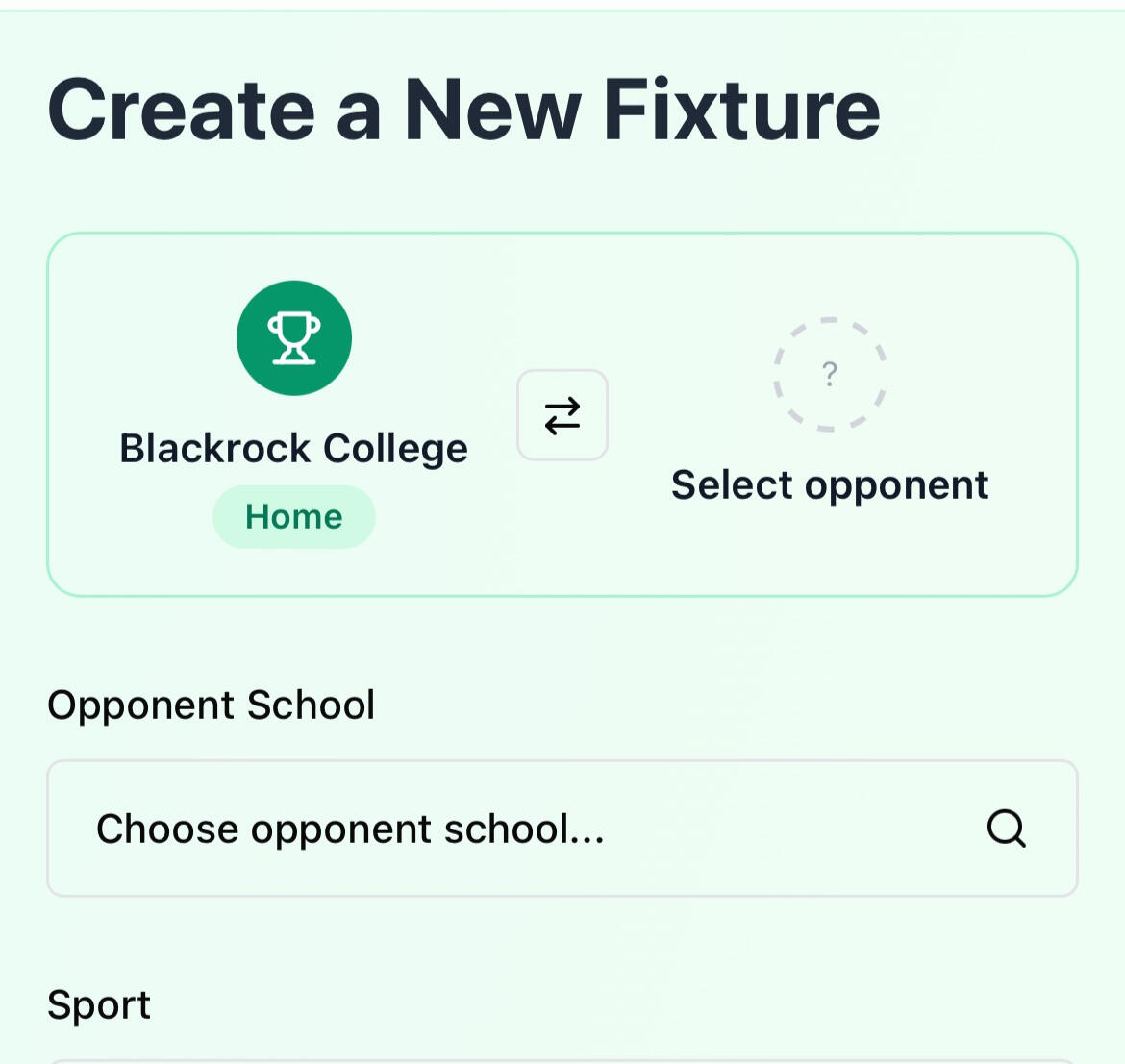Click the magnifier search icon
The height and width of the screenshot is (1064, 1125).
pyautogui.click(x=1006, y=829)
